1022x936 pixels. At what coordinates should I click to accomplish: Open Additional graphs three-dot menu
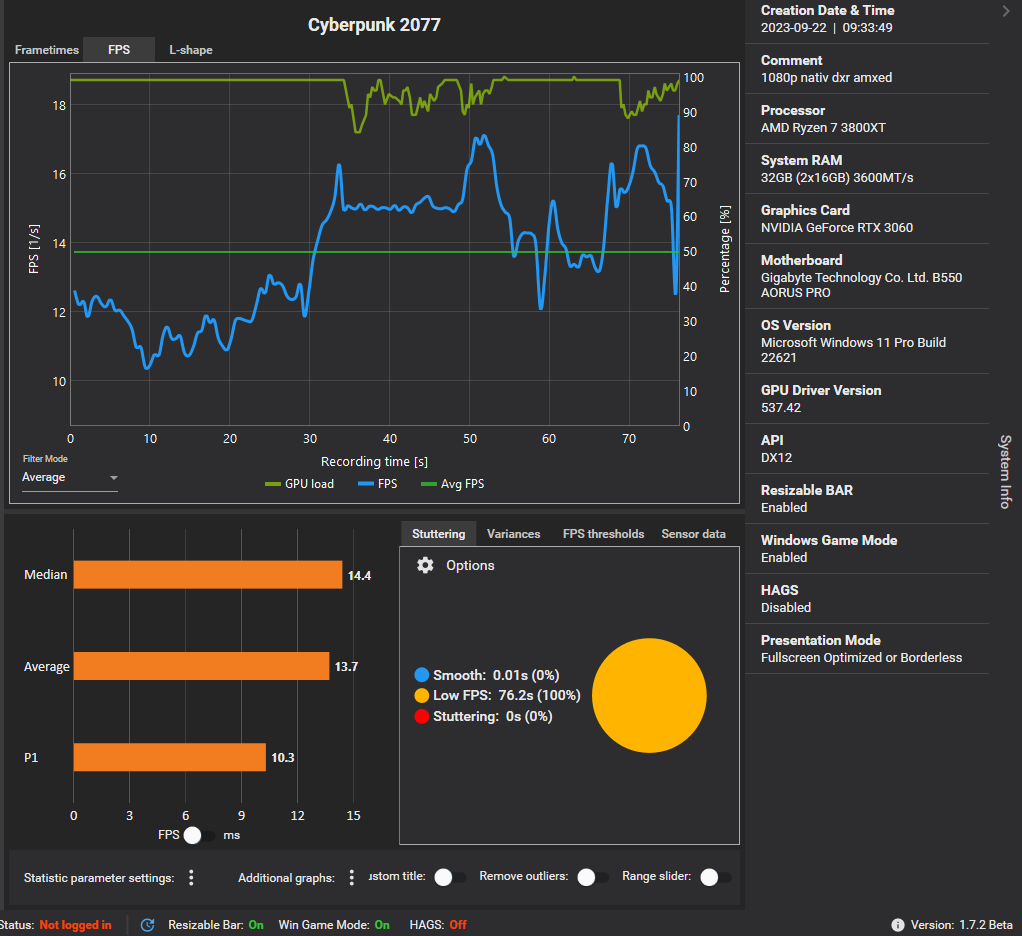click(351, 877)
